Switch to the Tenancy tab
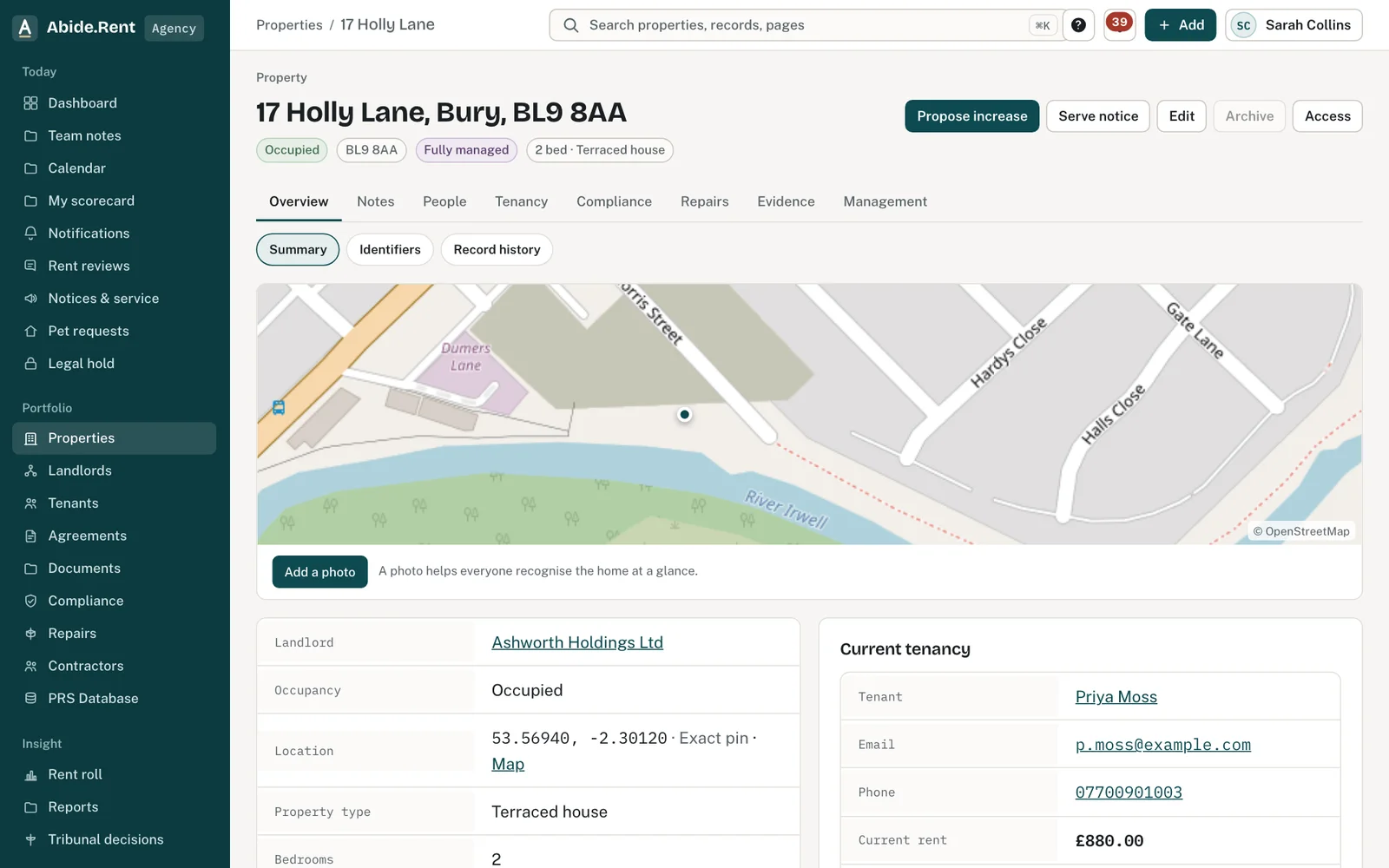 521,201
